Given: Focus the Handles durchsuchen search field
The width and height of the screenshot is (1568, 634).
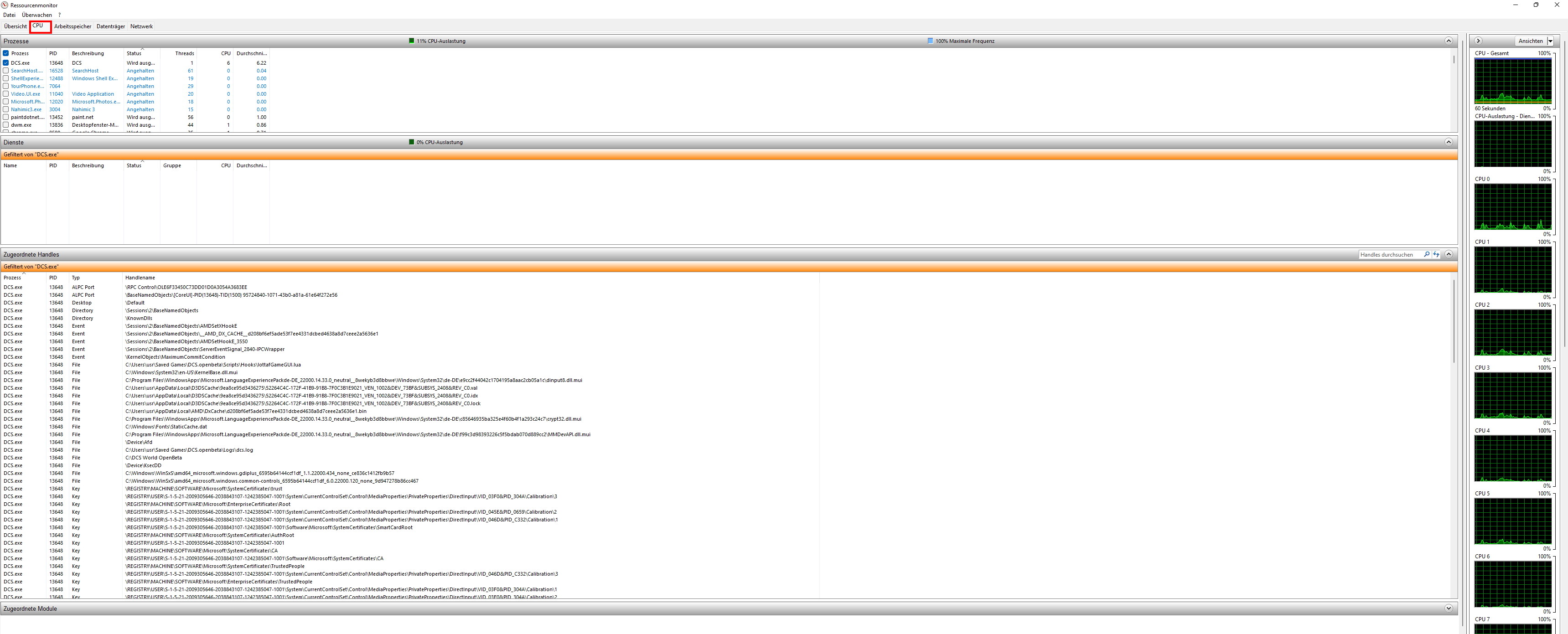Looking at the screenshot, I should coord(1390,254).
